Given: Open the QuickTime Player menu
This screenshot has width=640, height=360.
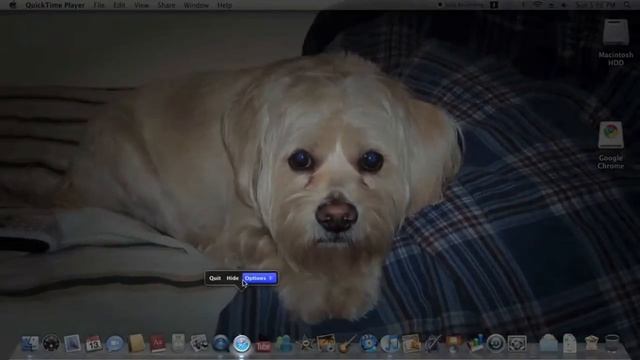Looking at the screenshot, I should point(55,5).
